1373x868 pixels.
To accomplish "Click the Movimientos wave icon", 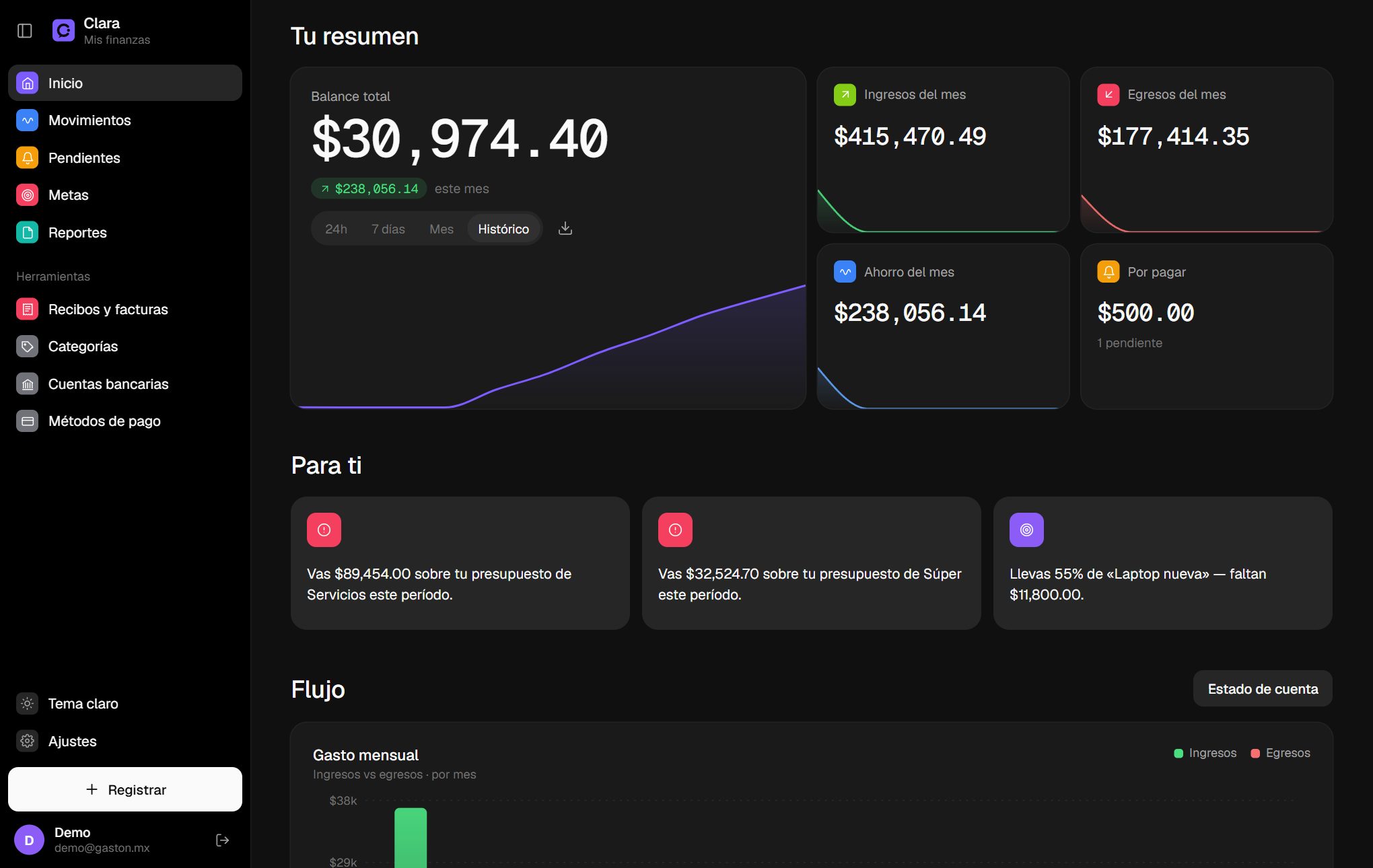I will point(28,120).
